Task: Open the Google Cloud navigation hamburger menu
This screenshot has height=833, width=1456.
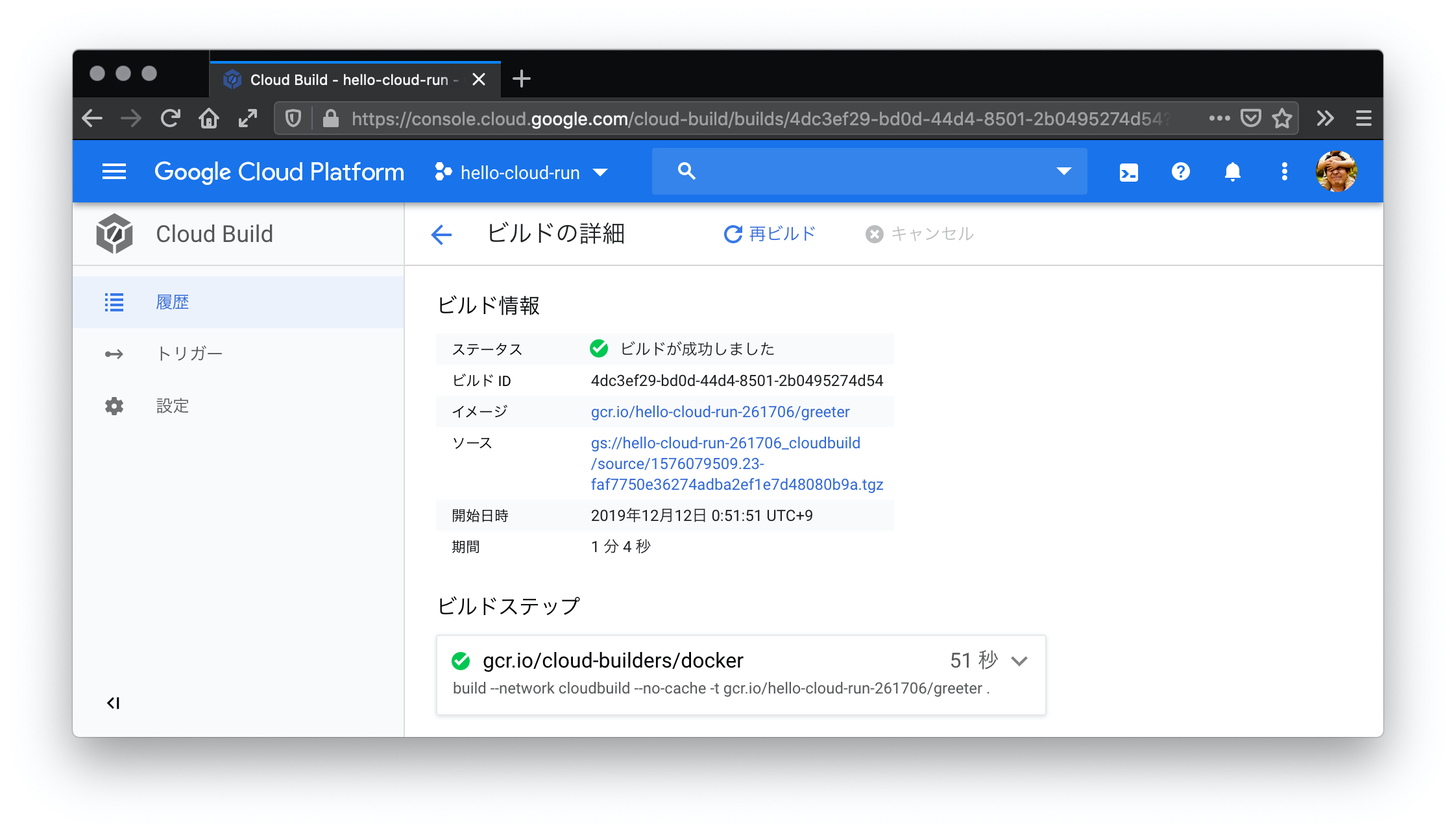Action: click(114, 172)
